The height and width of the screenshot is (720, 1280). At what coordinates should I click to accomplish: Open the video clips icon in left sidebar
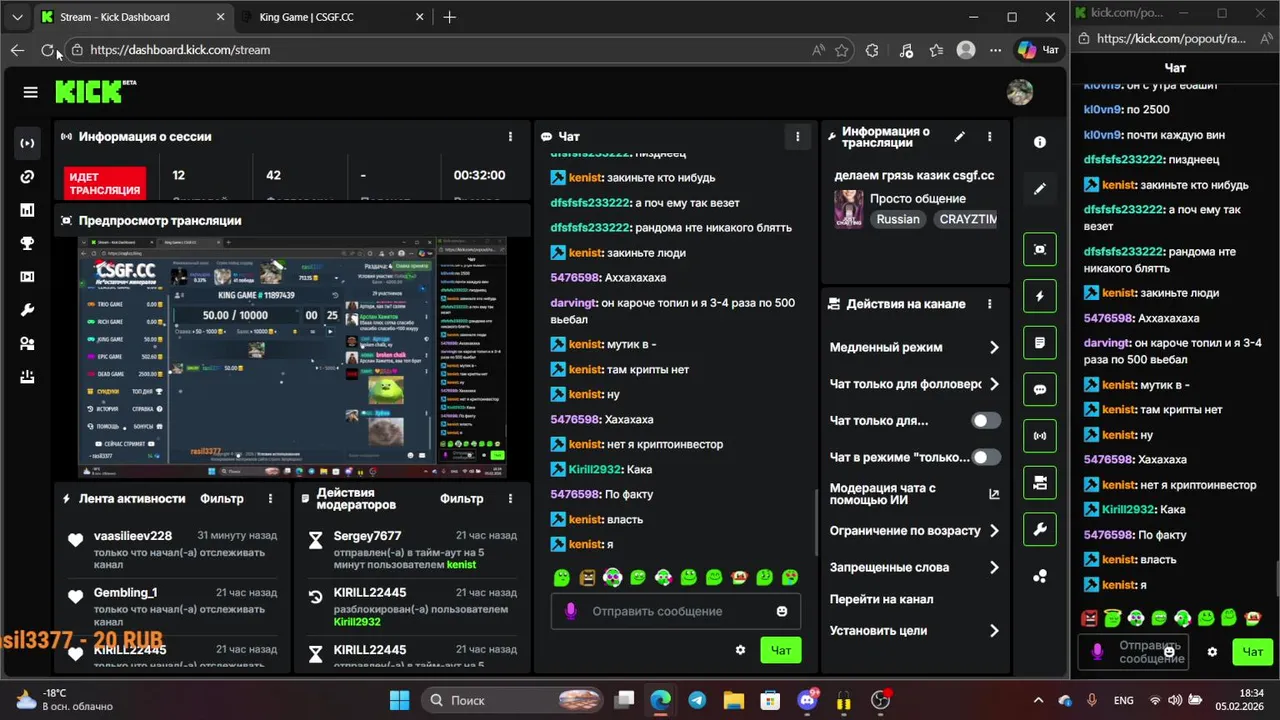point(27,277)
